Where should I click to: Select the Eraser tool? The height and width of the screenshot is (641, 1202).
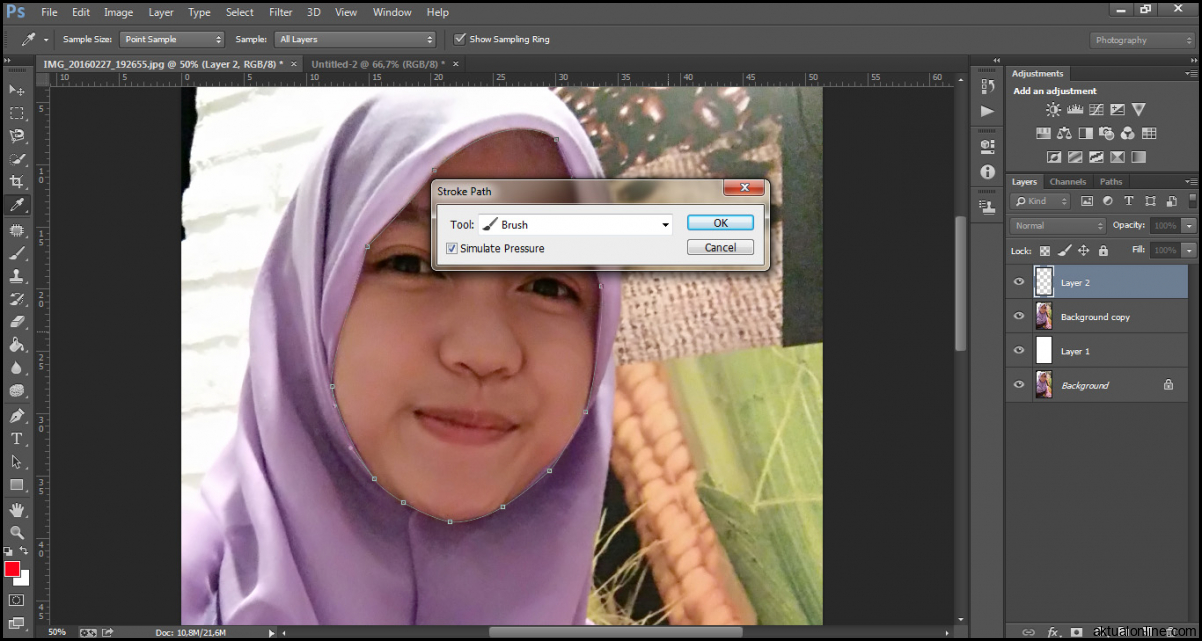coord(17,322)
